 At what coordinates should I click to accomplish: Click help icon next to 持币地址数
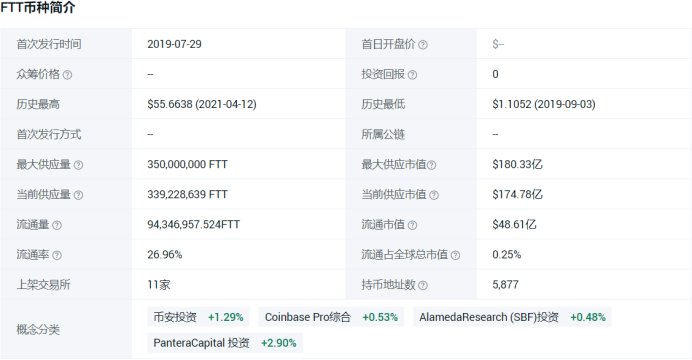click(423, 285)
